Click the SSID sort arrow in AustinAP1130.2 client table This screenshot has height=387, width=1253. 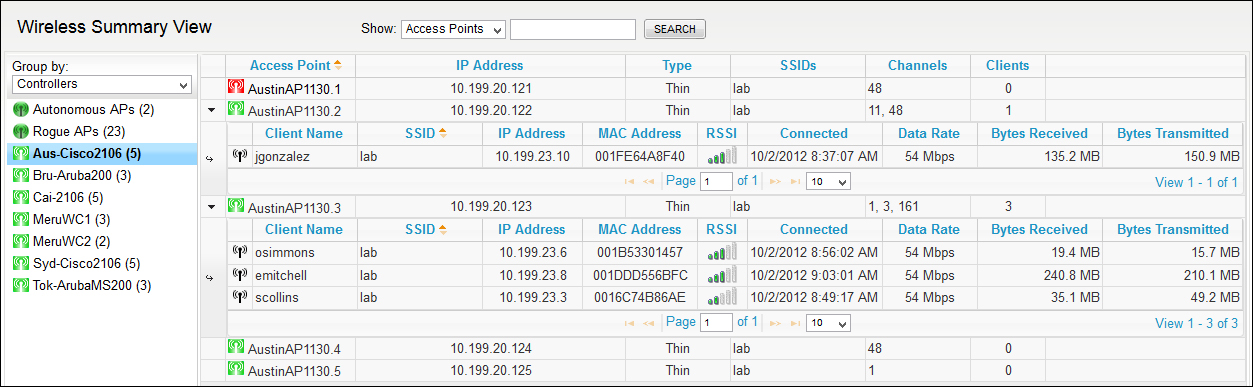point(443,133)
